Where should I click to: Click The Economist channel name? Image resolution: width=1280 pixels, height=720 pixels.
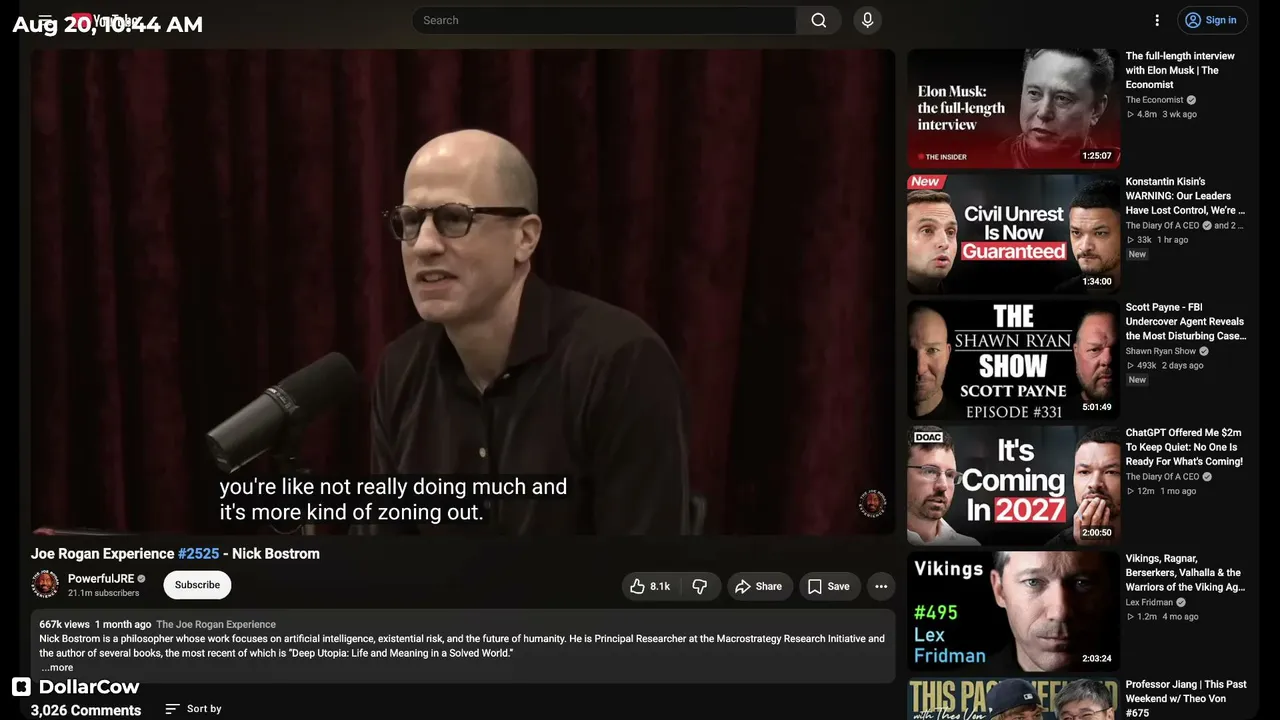coord(1154,100)
